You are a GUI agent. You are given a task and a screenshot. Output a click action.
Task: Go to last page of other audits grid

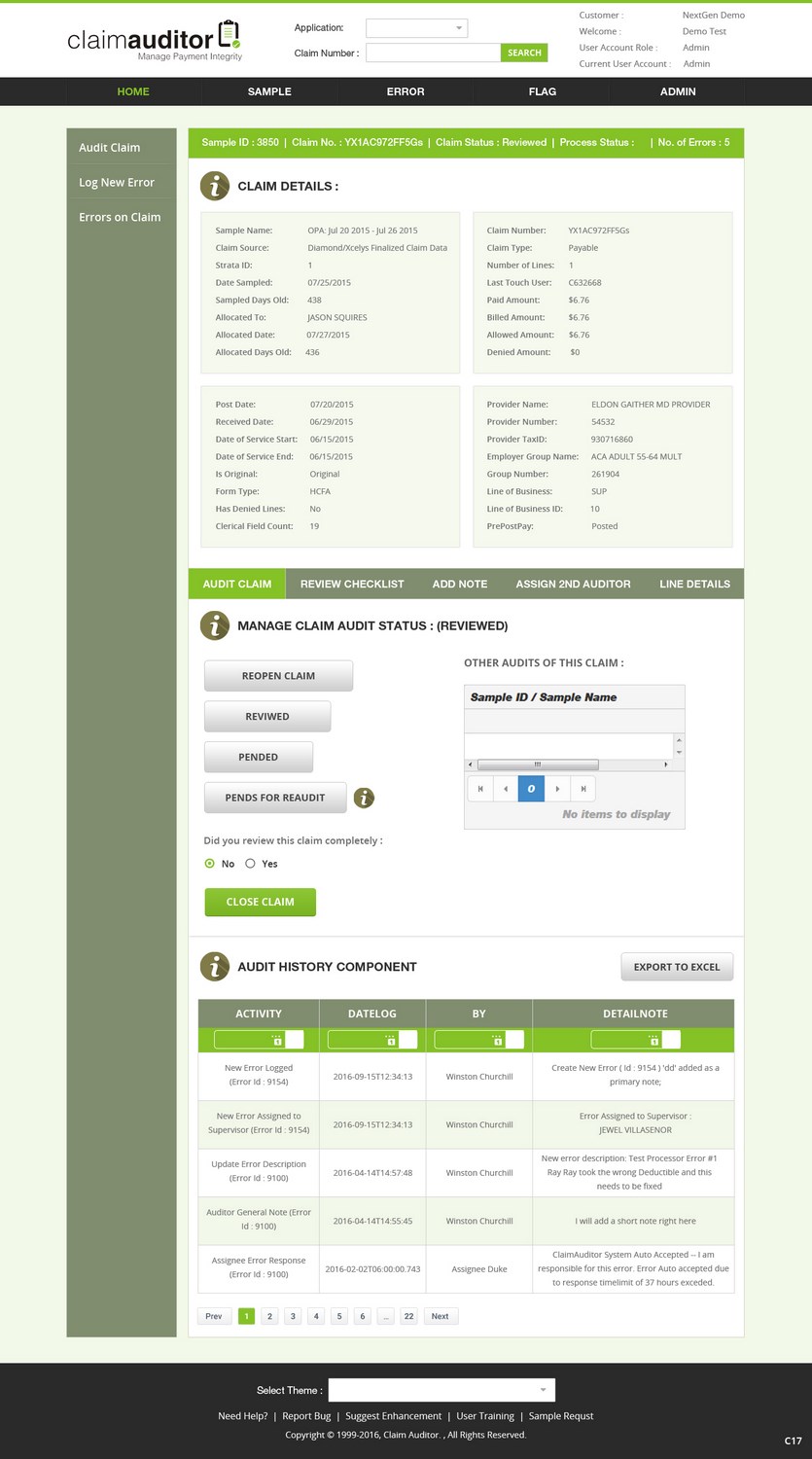pos(583,789)
